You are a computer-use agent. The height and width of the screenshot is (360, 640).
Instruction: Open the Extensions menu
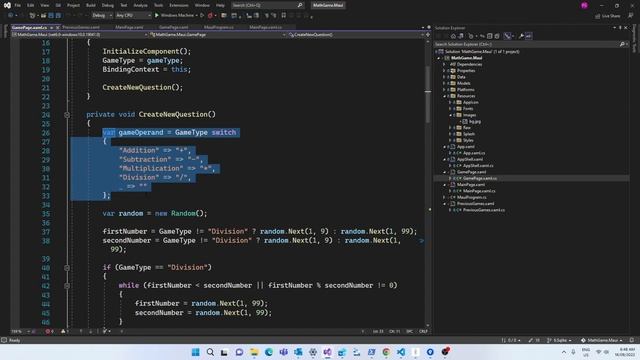179,5
